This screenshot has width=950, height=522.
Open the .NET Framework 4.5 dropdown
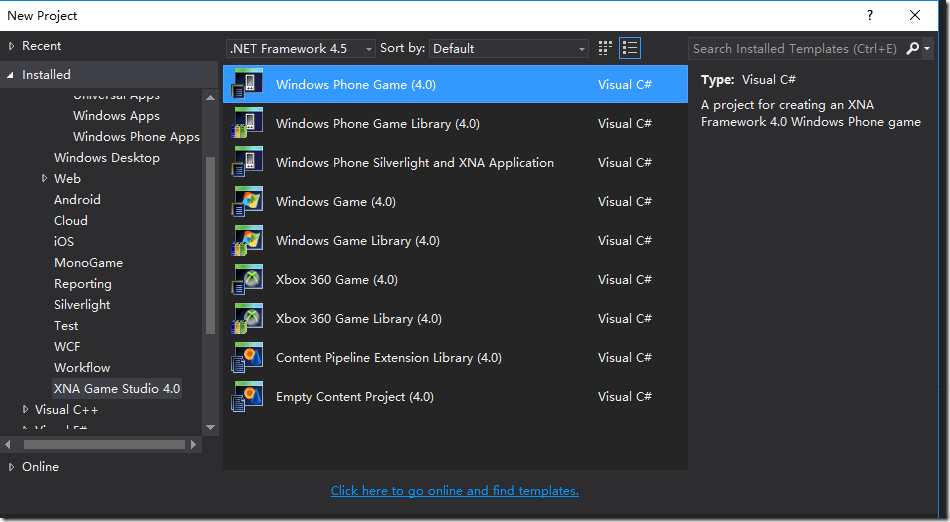coord(301,48)
